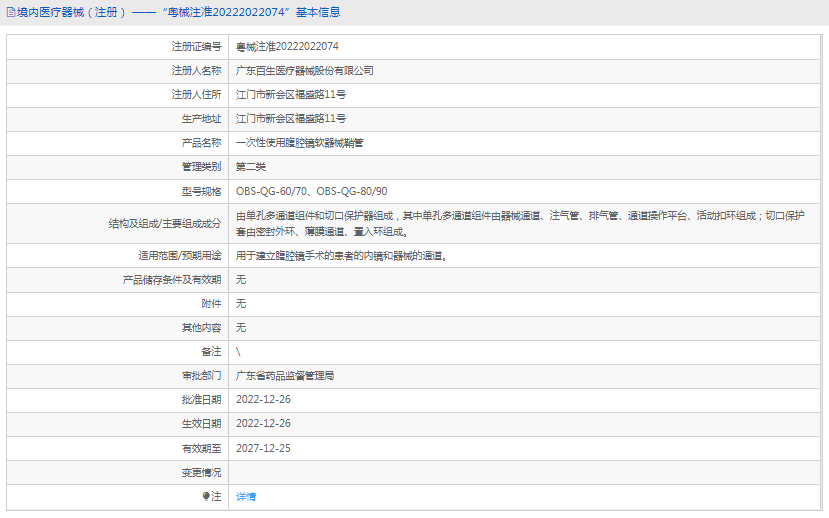Click the 结构及组成/主要组成成分 label
Screen dimensions: 829x518
(x=165, y=224)
